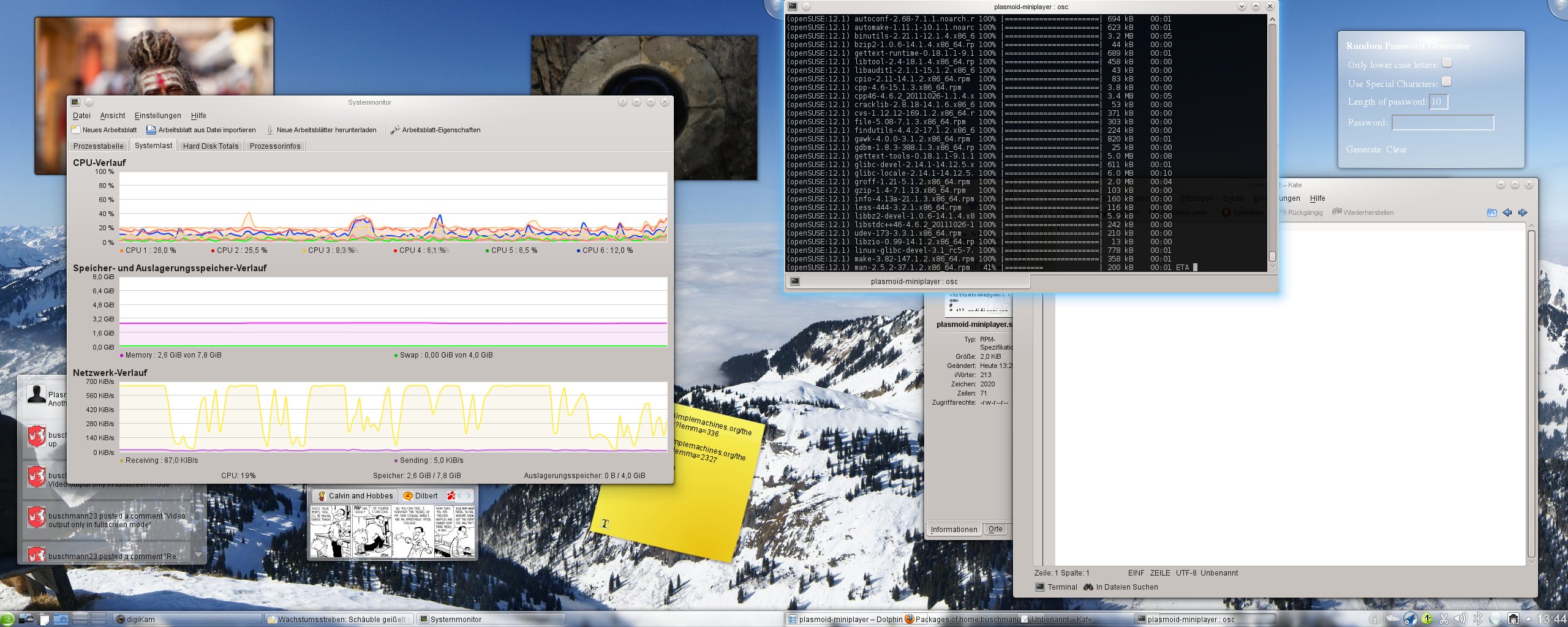Open Hilfe menu in Kate window
The image size is (1568, 627).
[1317, 198]
